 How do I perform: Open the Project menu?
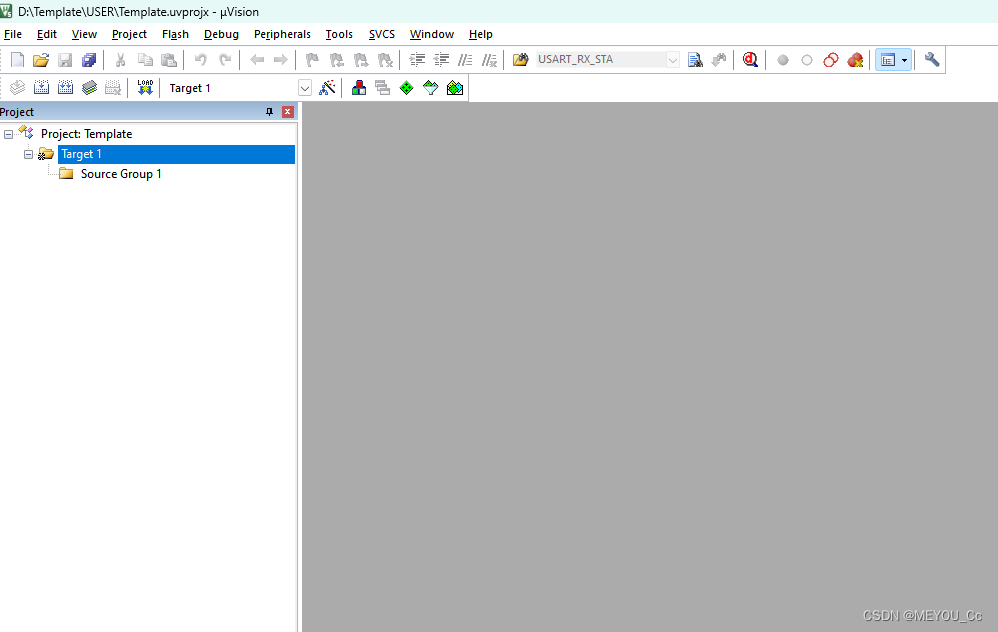click(129, 34)
